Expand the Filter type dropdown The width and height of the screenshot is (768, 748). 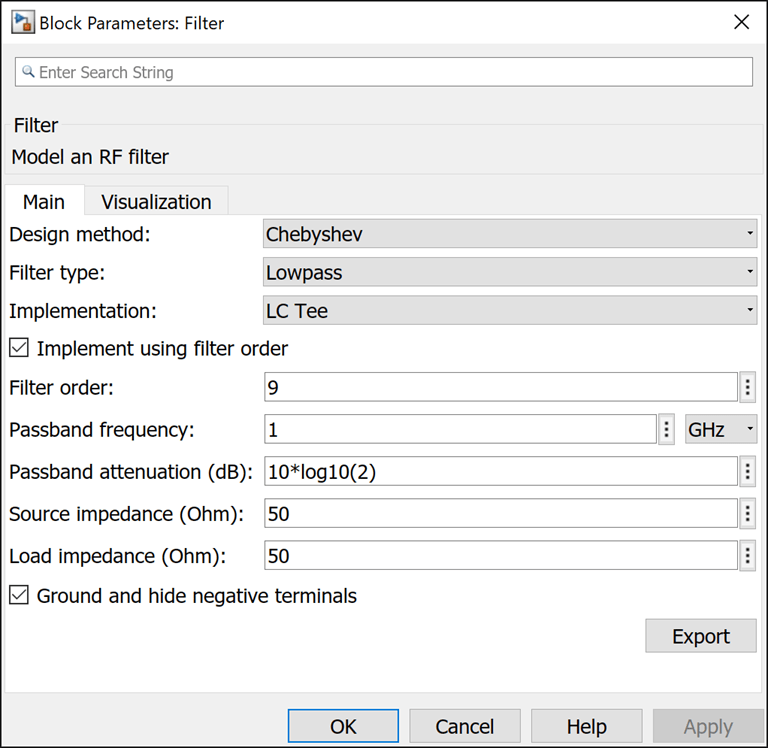510,272
